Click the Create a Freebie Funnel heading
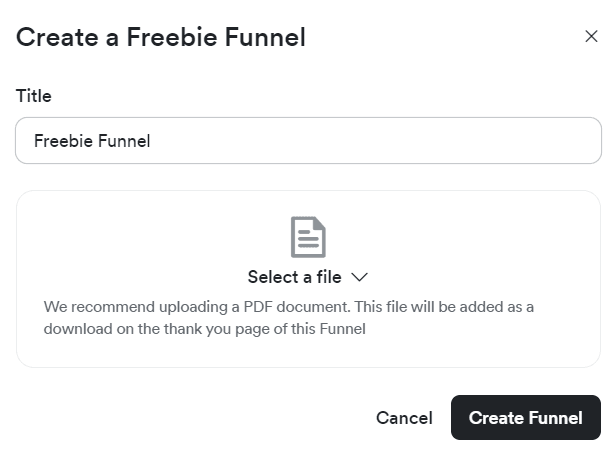The image size is (616, 457). tap(161, 38)
